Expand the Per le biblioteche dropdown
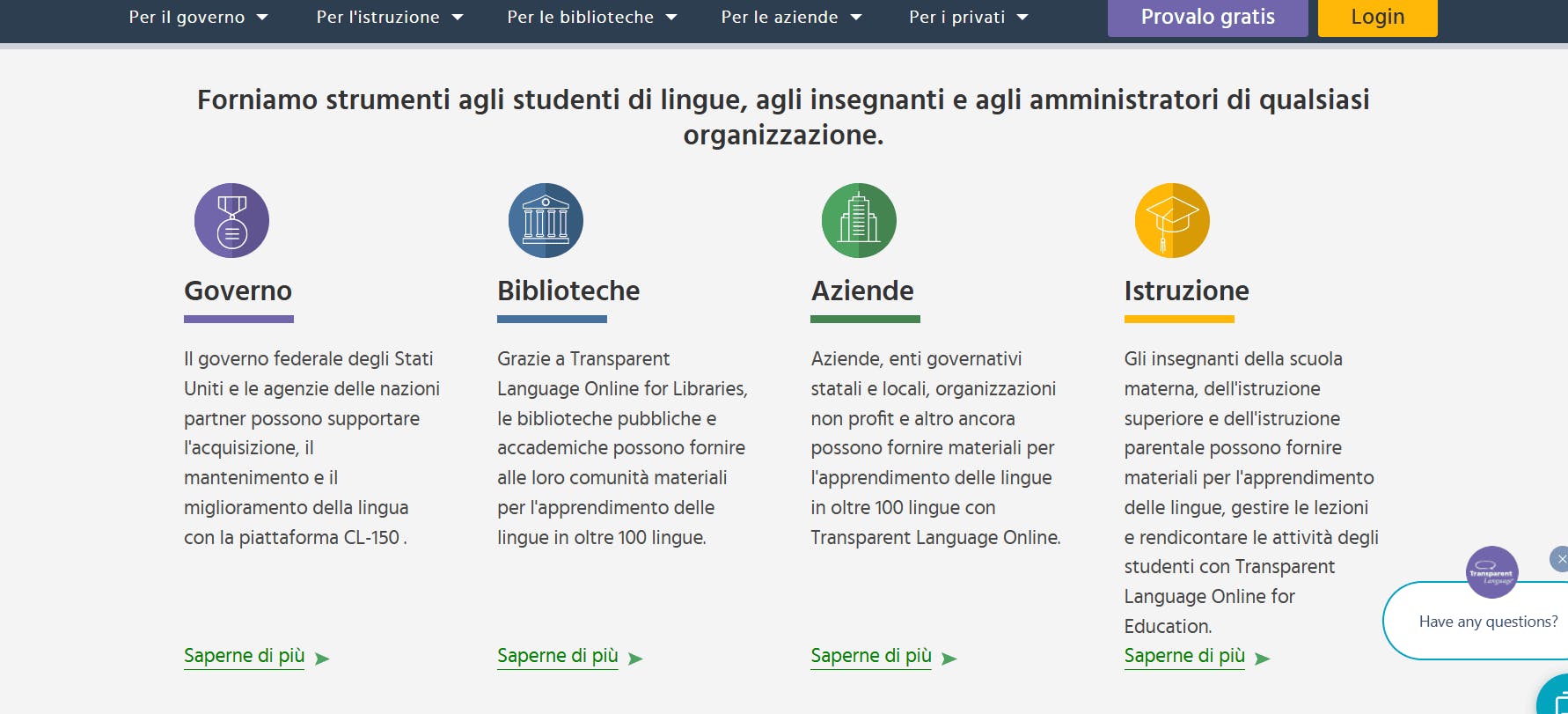 [591, 17]
